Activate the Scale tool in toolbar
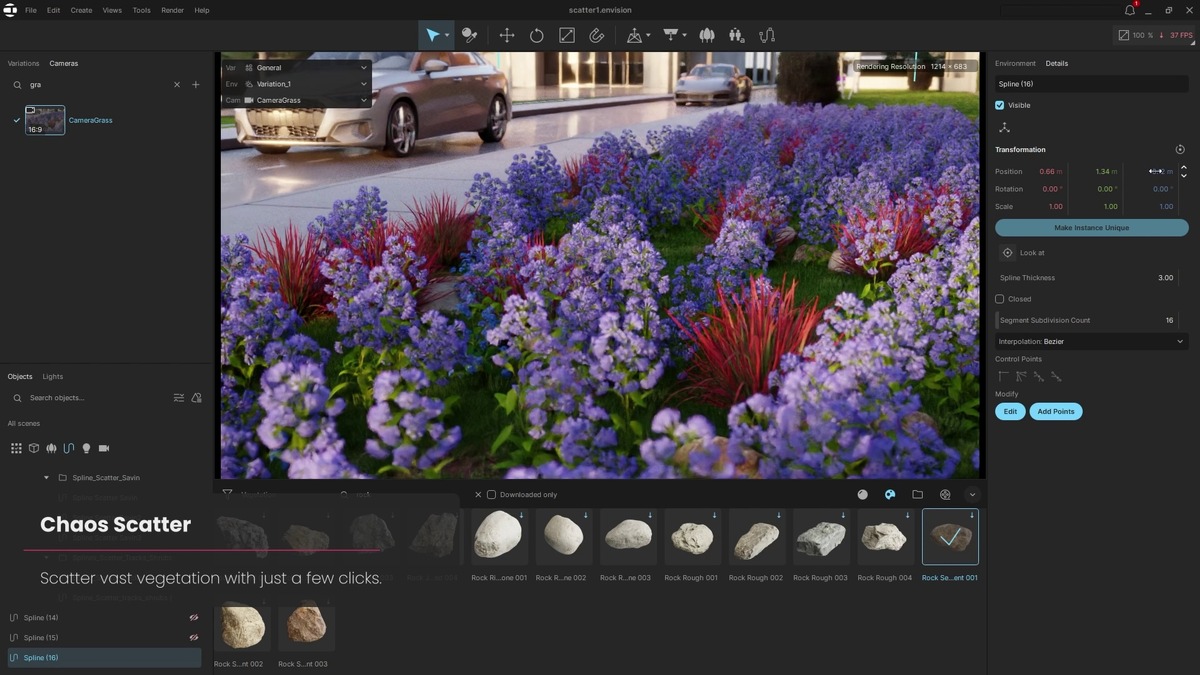This screenshot has width=1200, height=675. [x=567, y=35]
